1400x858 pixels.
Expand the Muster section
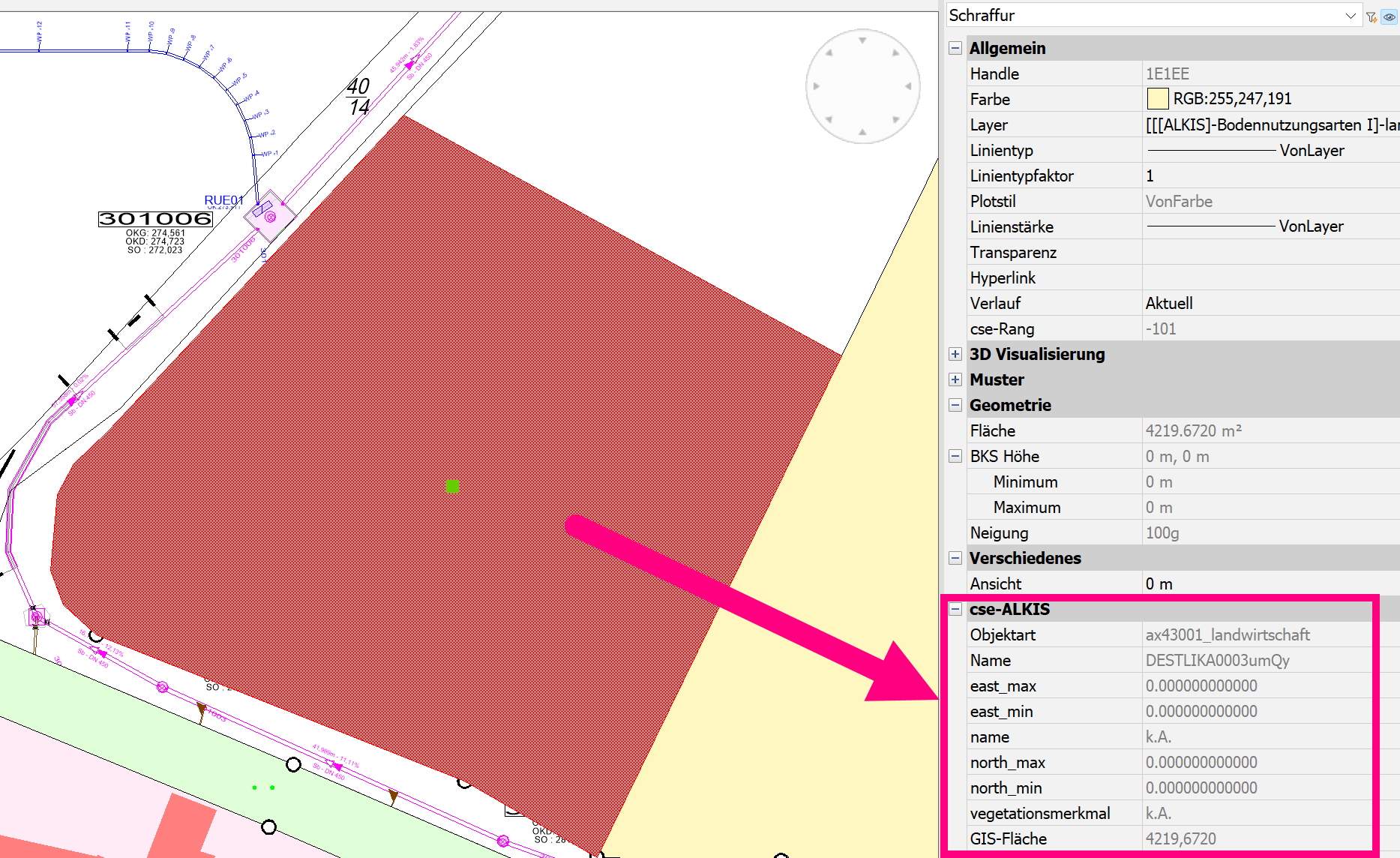(x=955, y=379)
